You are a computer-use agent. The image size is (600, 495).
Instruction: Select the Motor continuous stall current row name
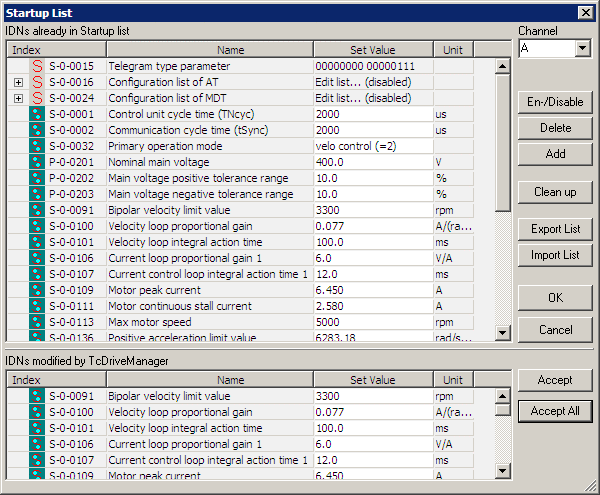pyautogui.click(x=180, y=306)
